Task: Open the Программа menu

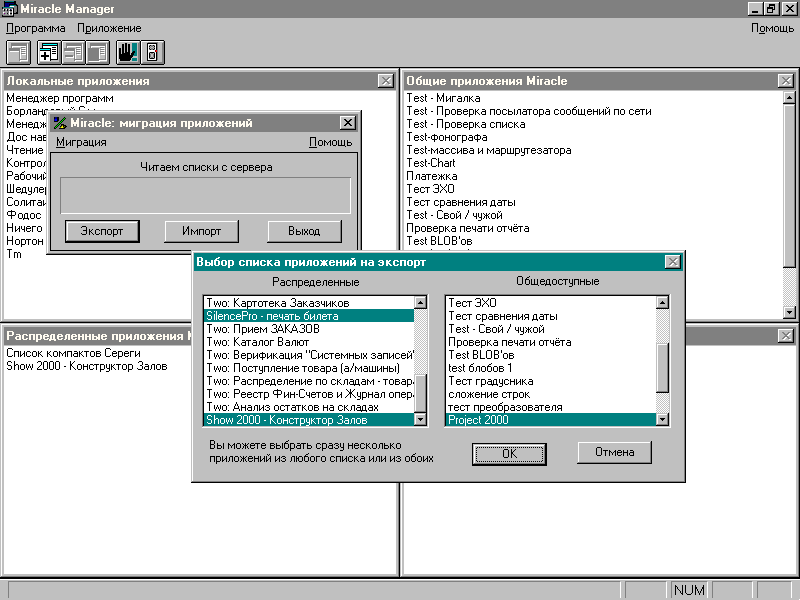Action: point(36,28)
